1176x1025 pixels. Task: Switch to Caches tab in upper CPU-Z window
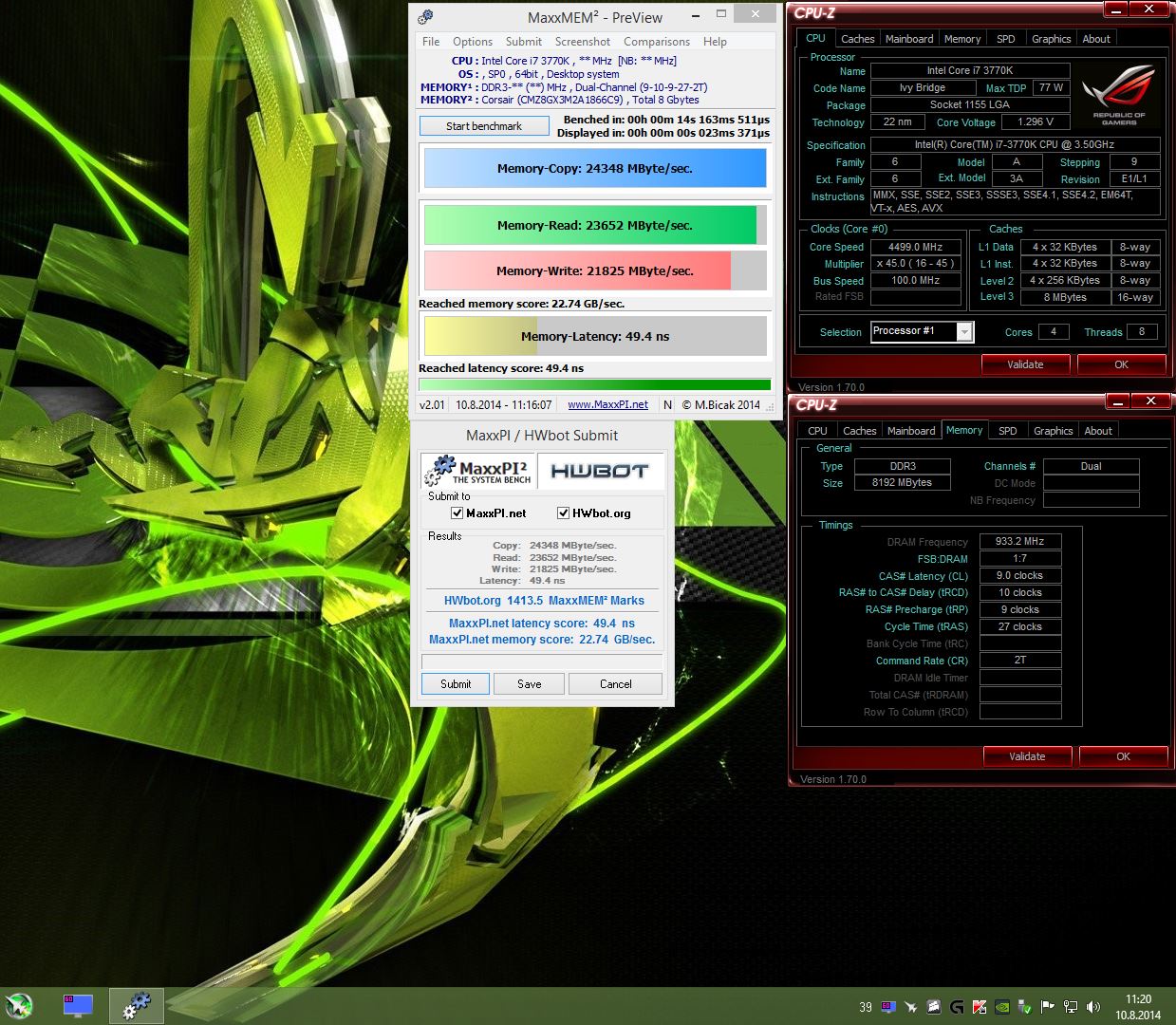[x=858, y=39]
